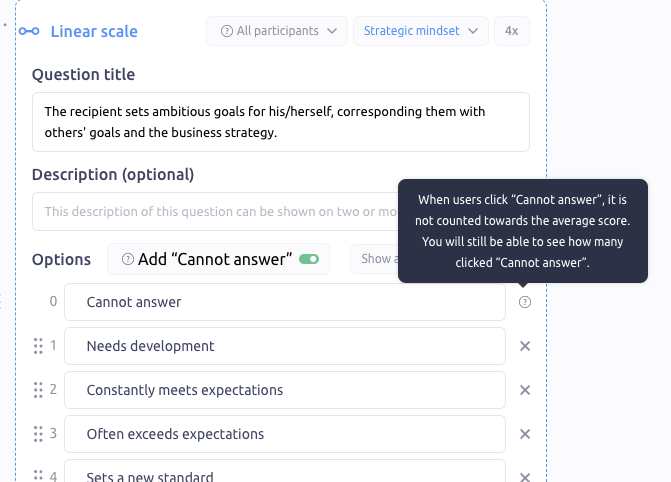Image resolution: width=671 pixels, height=482 pixels.
Task: Click help icon beside Cannot answer option
Action: pos(525,302)
